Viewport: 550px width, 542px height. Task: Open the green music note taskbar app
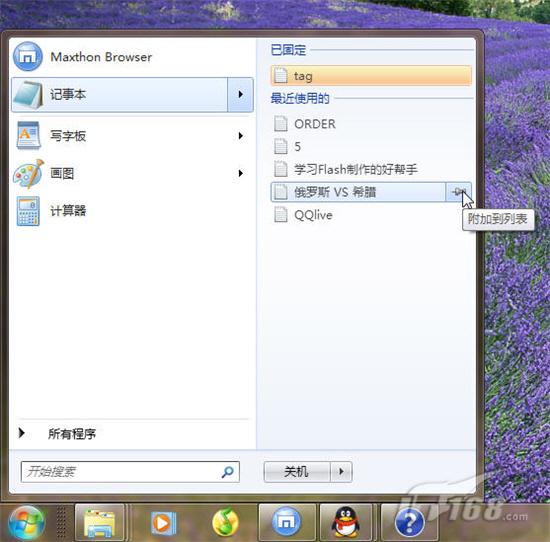(225, 523)
